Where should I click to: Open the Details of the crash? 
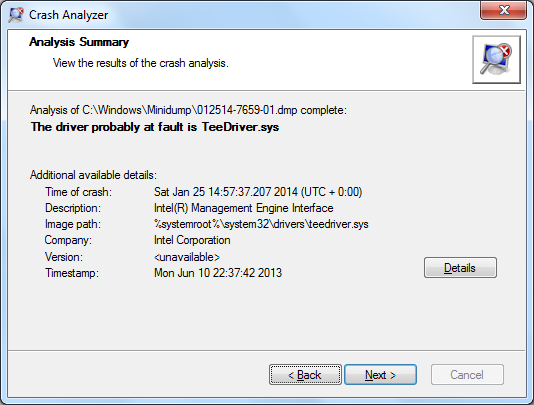pos(460,268)
